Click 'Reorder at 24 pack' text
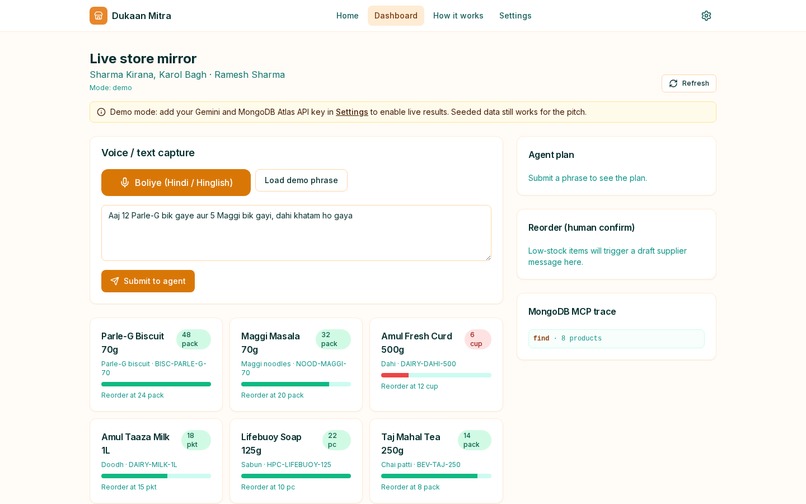 coord(132,395)
